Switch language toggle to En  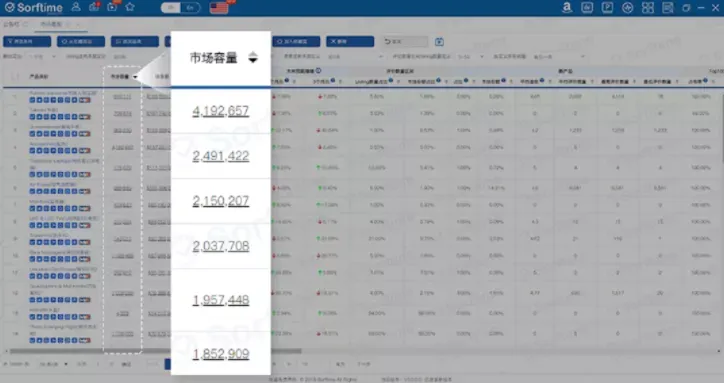[190, 8]
